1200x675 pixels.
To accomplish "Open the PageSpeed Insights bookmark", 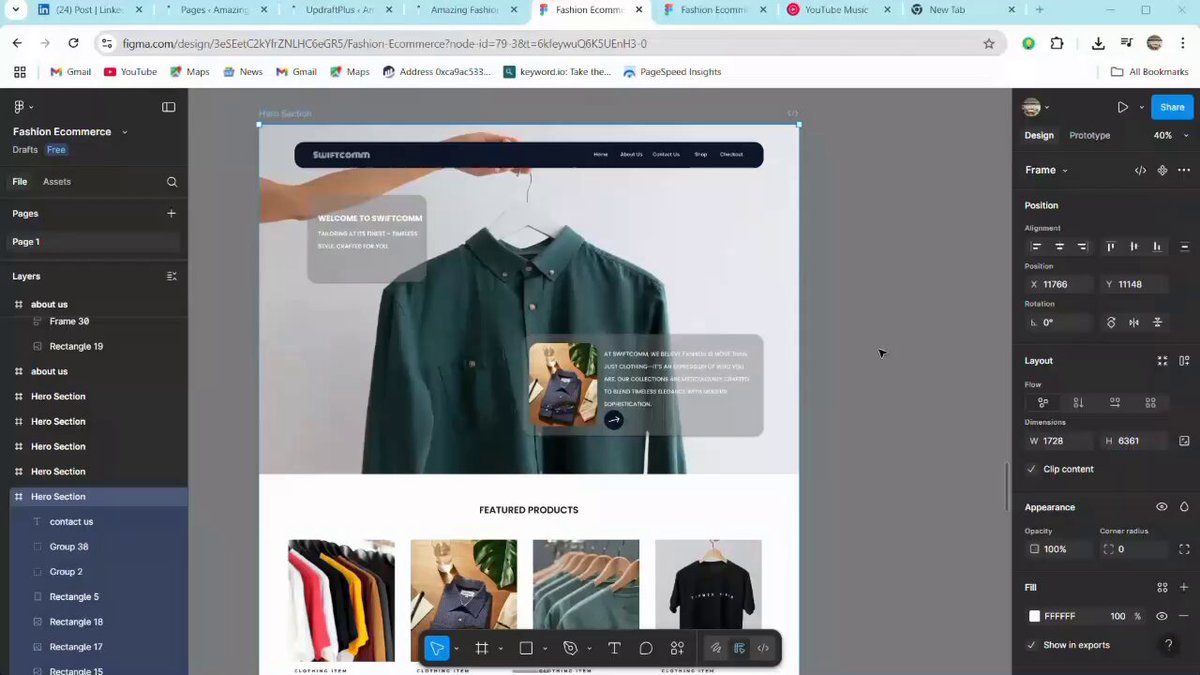I will pyautogui.click(x=672, y=72).
